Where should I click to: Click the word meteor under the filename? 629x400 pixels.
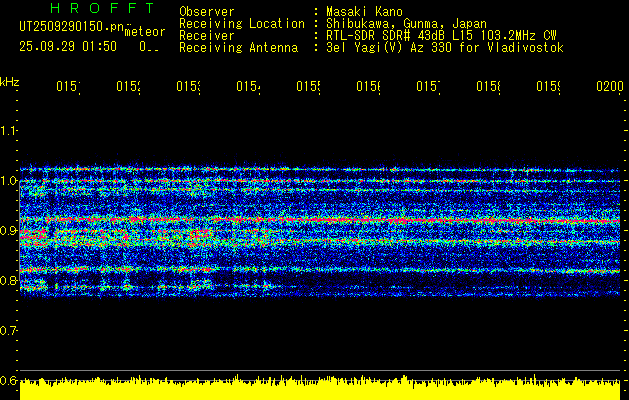(145, 32)
